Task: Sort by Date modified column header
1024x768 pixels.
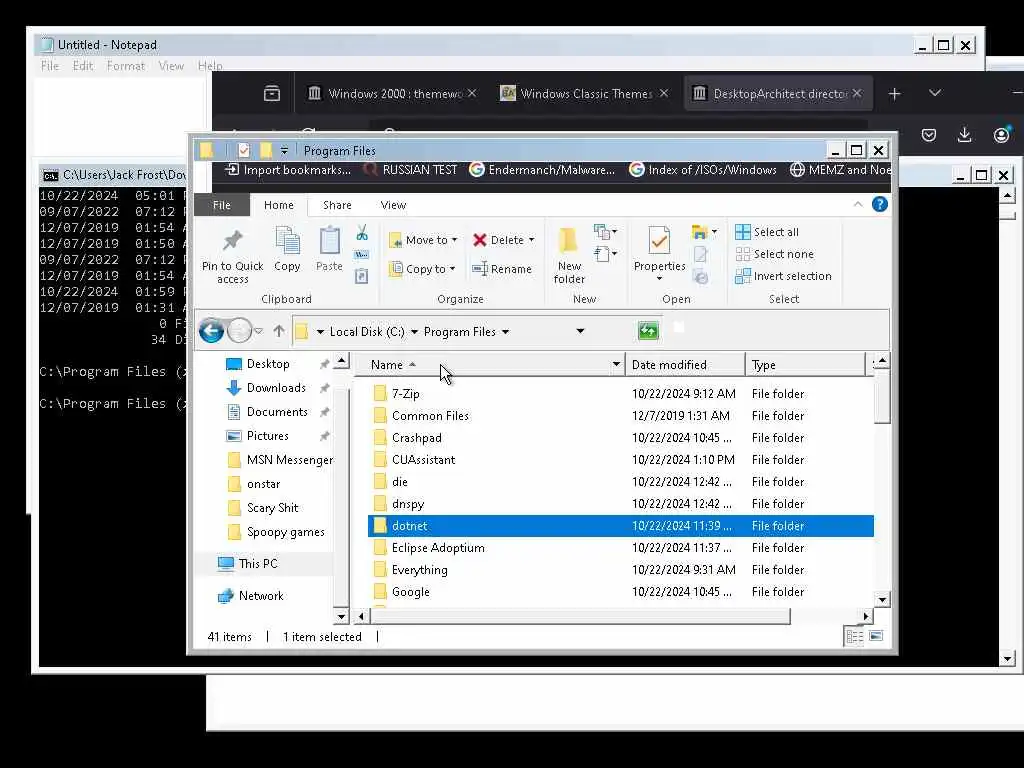Action: [x=684, y=364]
